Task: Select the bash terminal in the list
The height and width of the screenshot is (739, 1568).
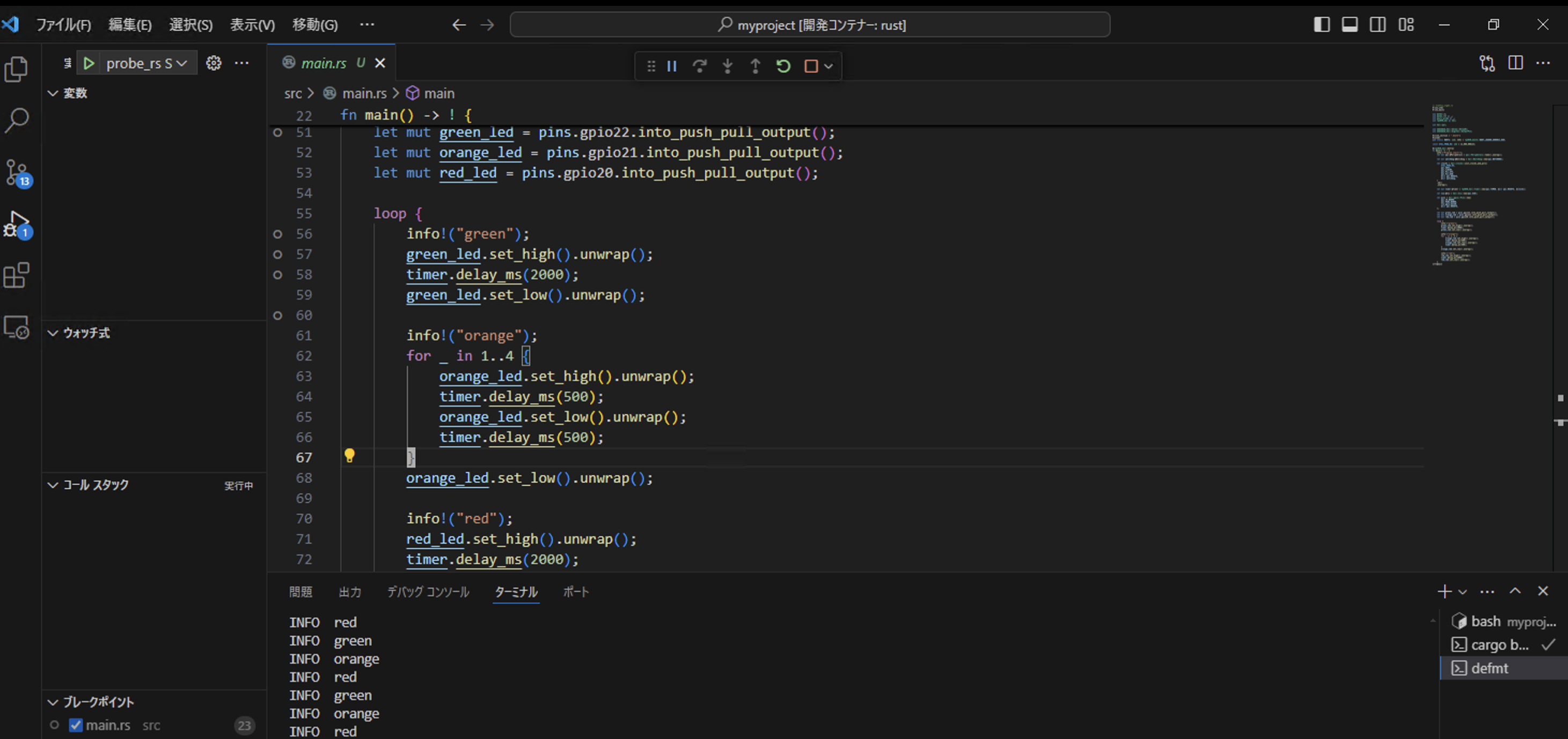Action: 1504,621
